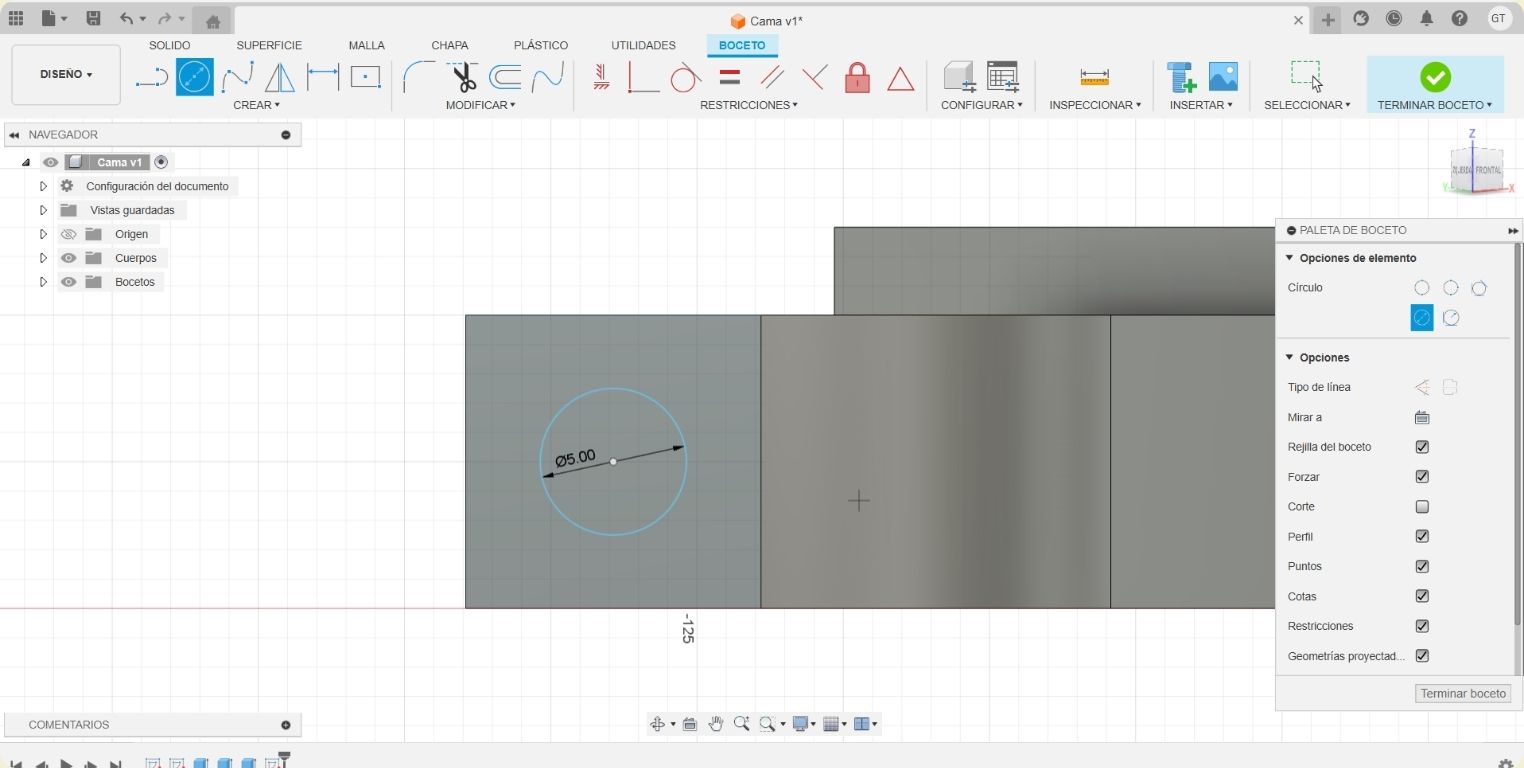Switch to the SUPERFICIE tab
The image size is (1524, 768).
[269, 45]
